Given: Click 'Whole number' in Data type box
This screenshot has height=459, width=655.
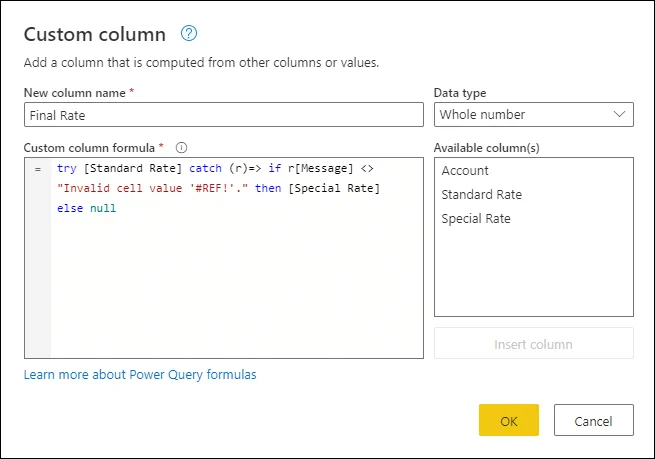Looking at the screenshot, I should point(482,114).
